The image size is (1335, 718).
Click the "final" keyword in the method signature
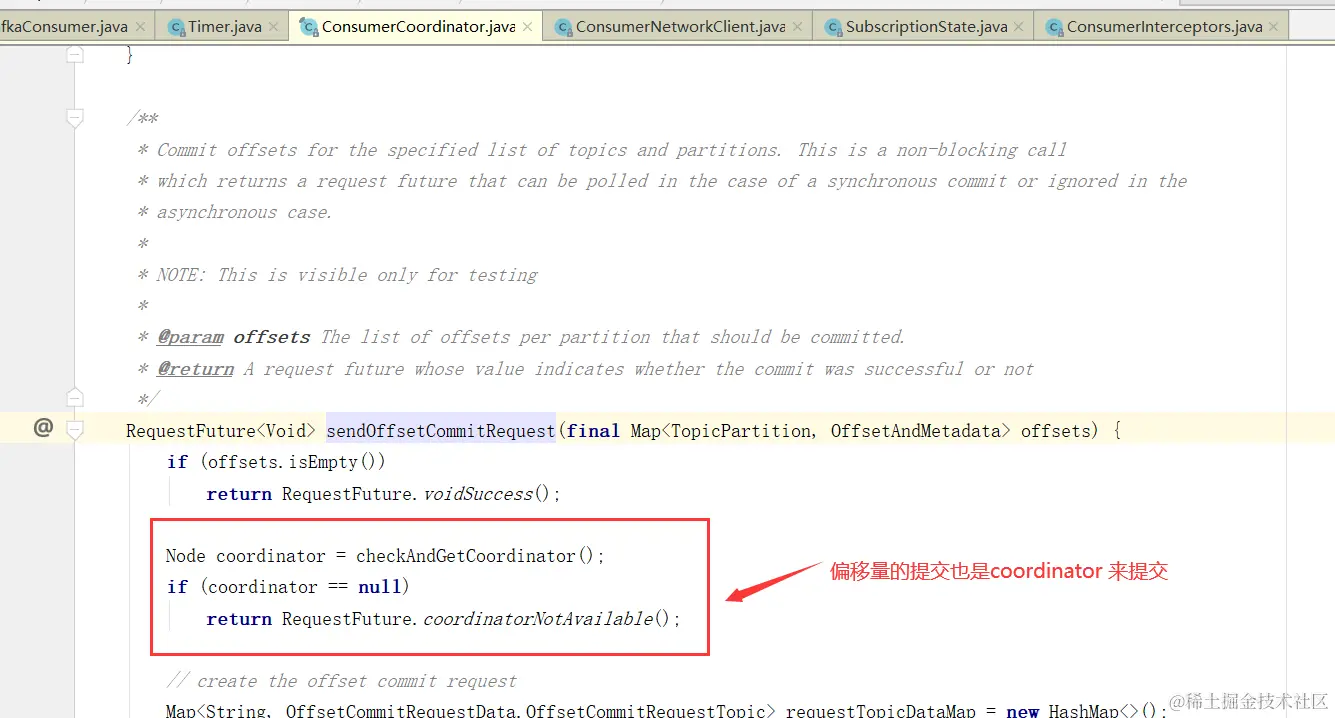[593, 431]
